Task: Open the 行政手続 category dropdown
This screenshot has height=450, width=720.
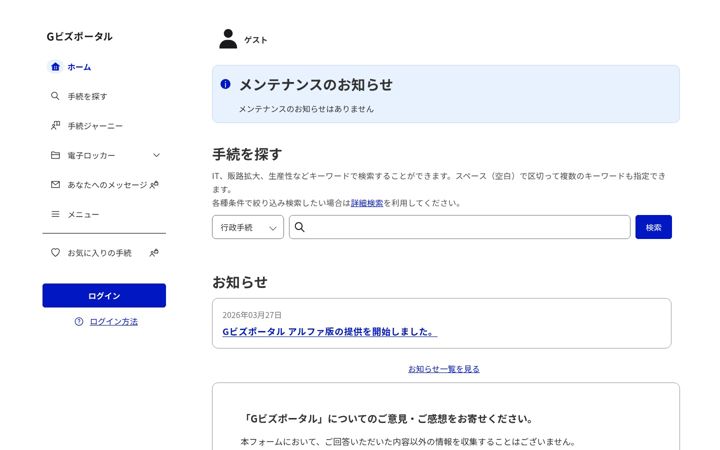Action: (248, 227)
